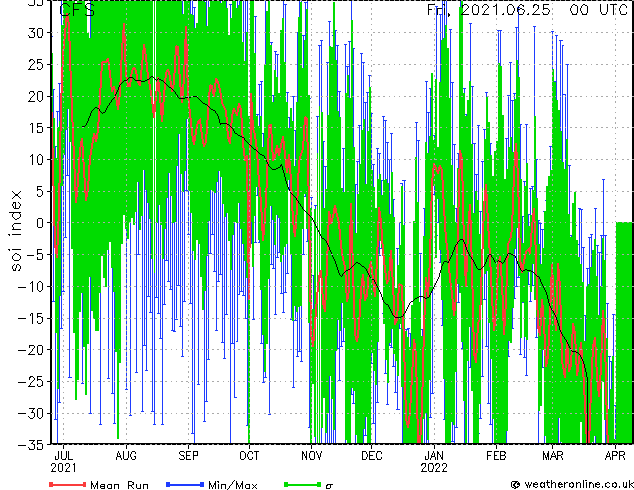Click the 'DEC' x-axis label
The width and height of the screenshot is (634, 490).
[x=372, y=456]
